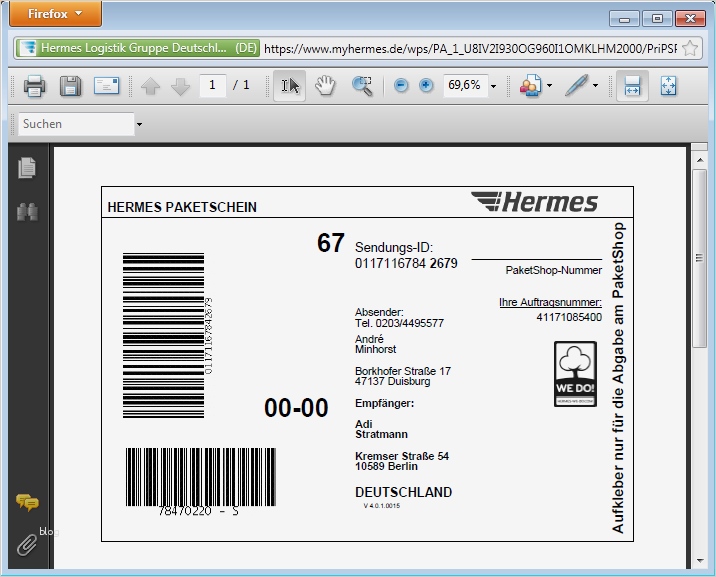Open the dropdown next to collaboration icon
Image resolution: width=716 pixels, height=577 pixels.
[549, 85]
